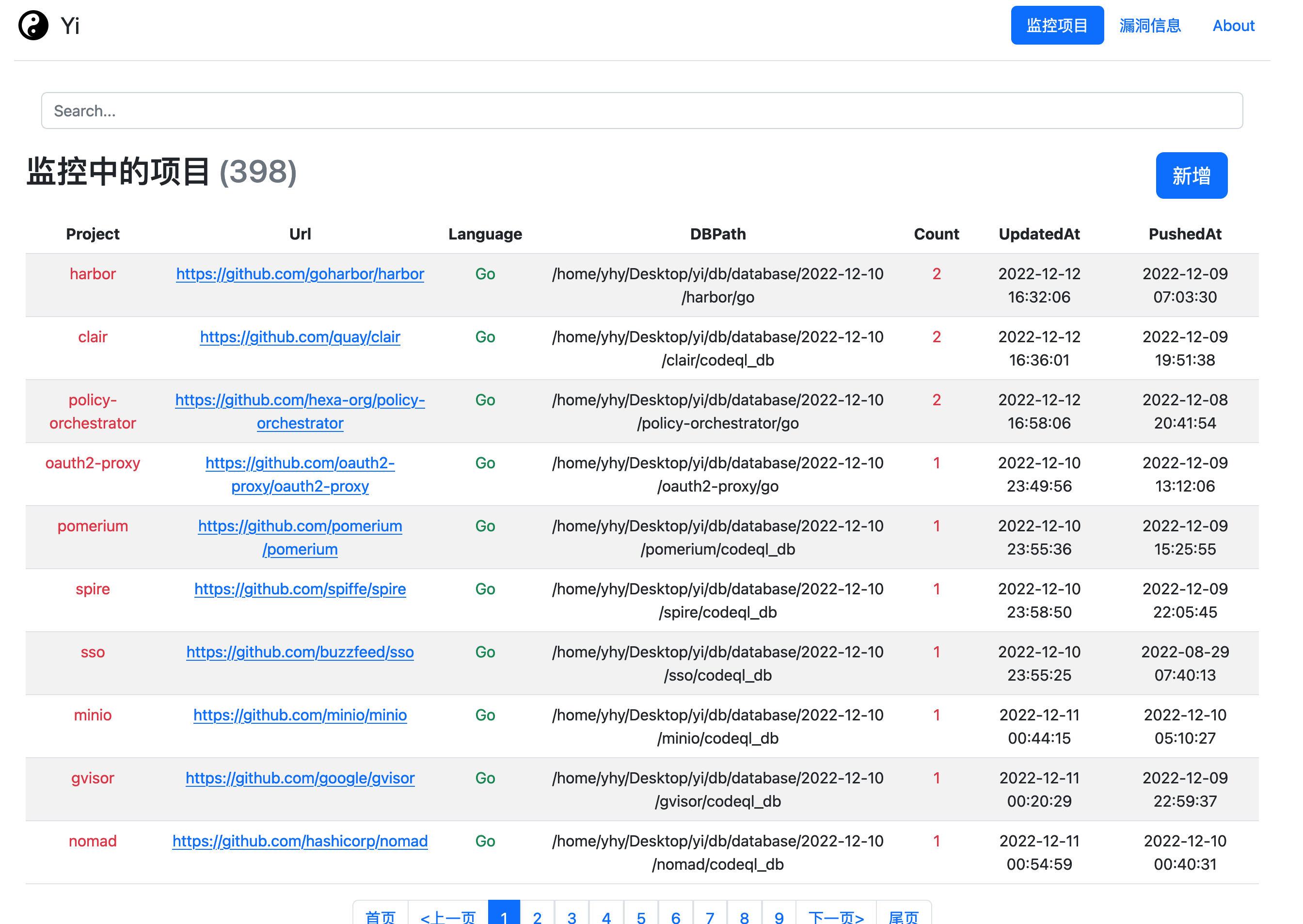Open the goharbor/harbor GitHub link

(300, 274)
